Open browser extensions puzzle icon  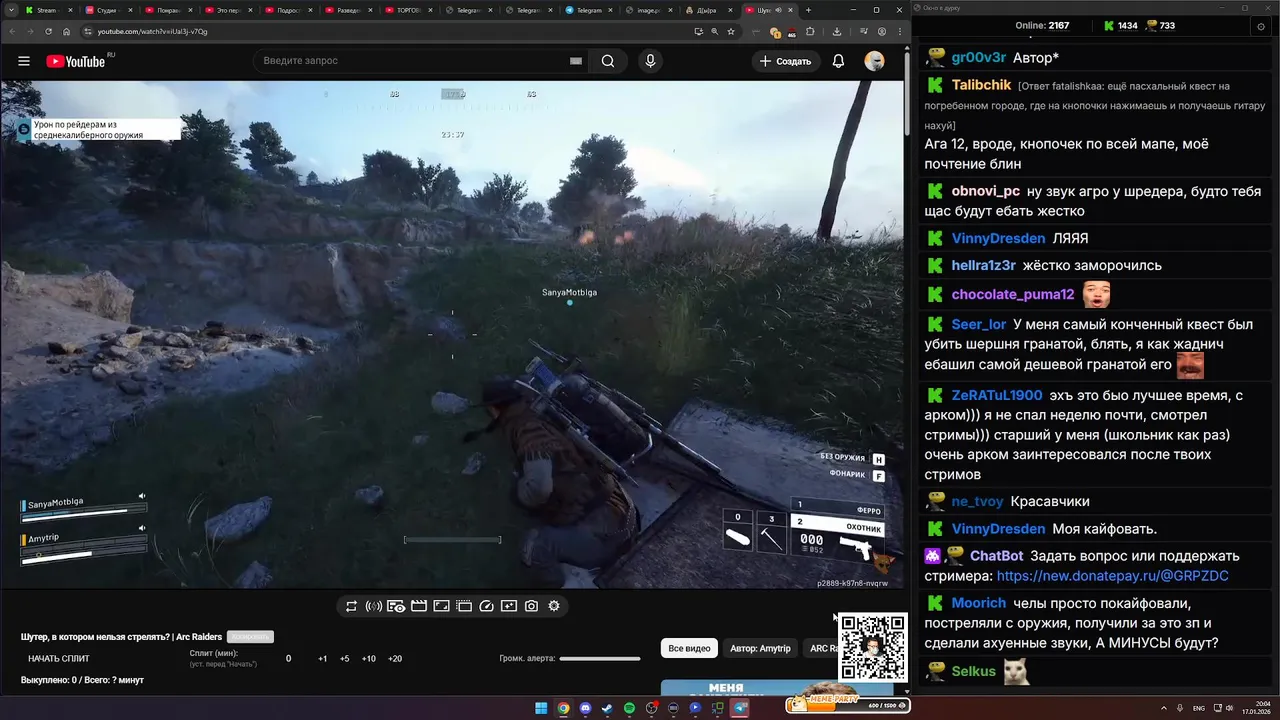click(x=810, y=31)
